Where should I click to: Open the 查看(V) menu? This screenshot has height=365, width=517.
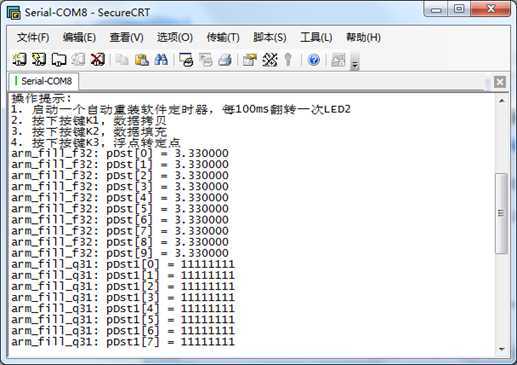(x=127, y=37)
